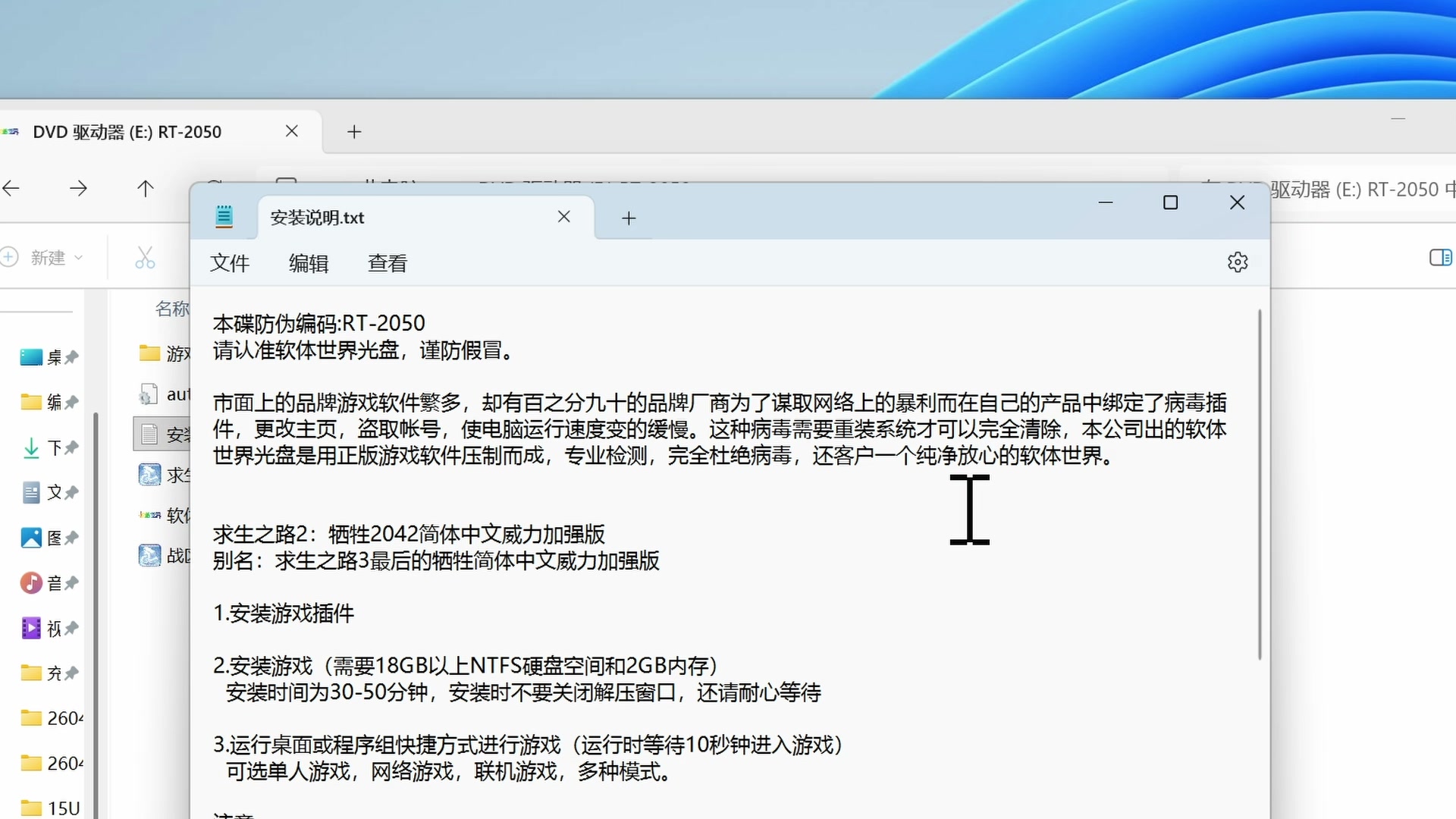Select the 战 application file in list
Image resolution: width=1456 pixels, height=819 pixels.
pos(165,556)
